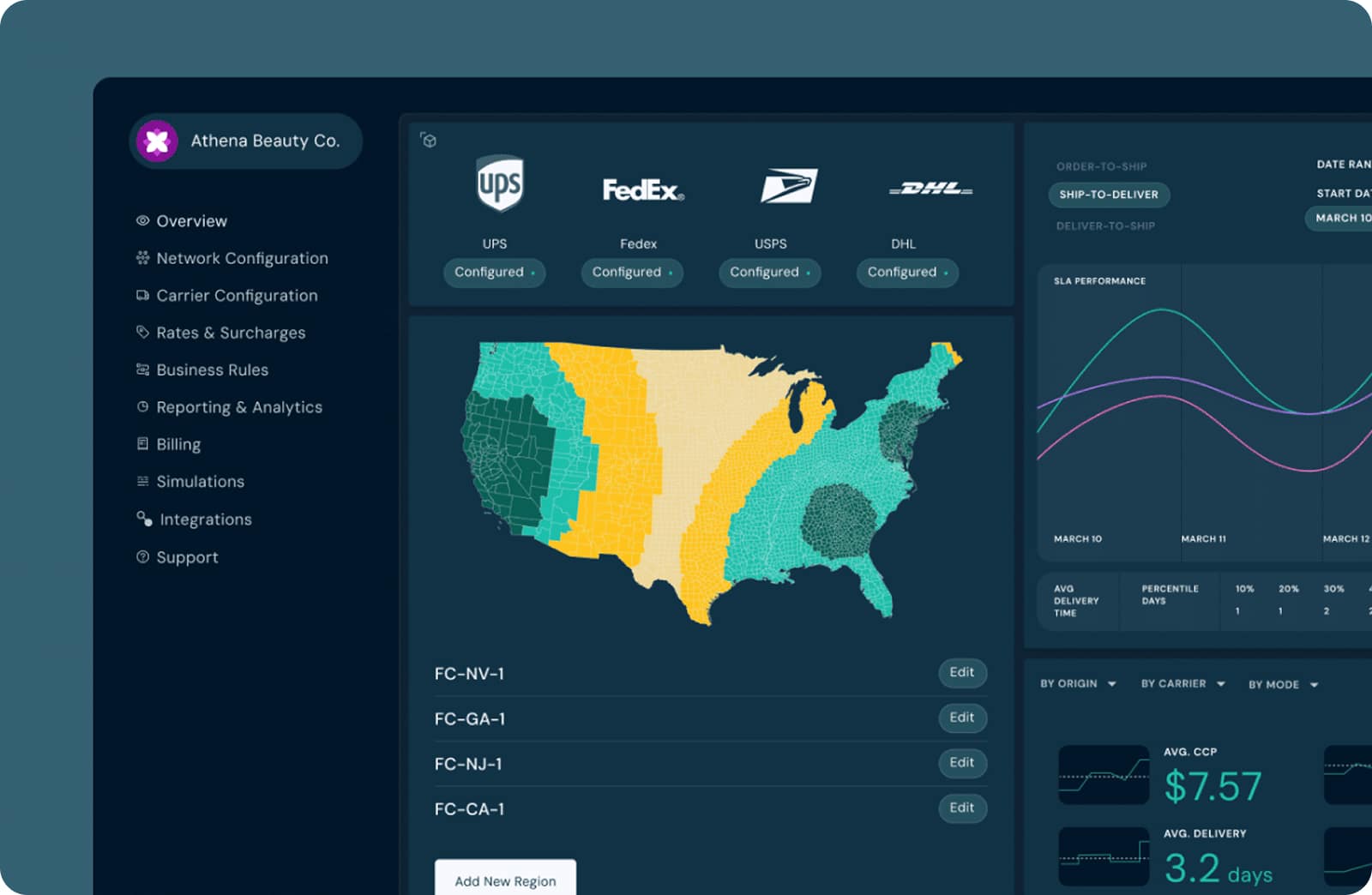
Task: Click the $7.57 average CCP value
Action: (1213, 786)
